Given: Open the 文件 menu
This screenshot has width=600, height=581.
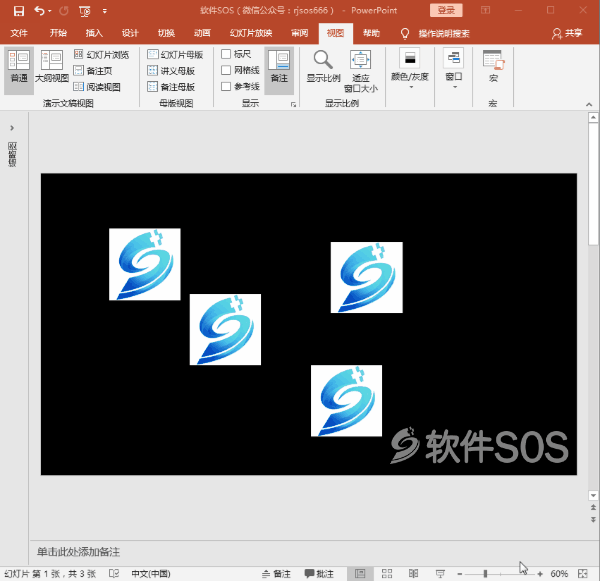Looking at the screenshot, I should pos(19,33).
